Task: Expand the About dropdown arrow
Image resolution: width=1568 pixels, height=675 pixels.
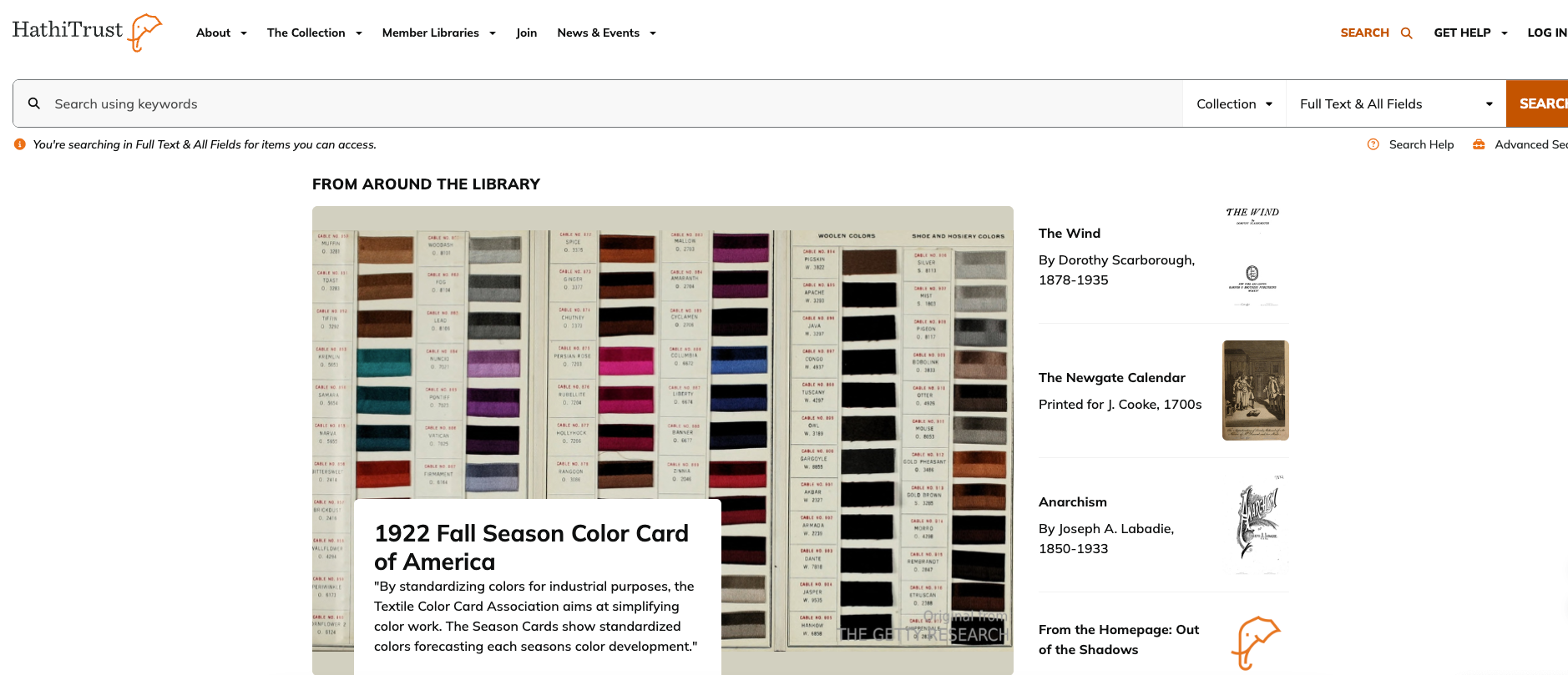Action: point(244,33)
